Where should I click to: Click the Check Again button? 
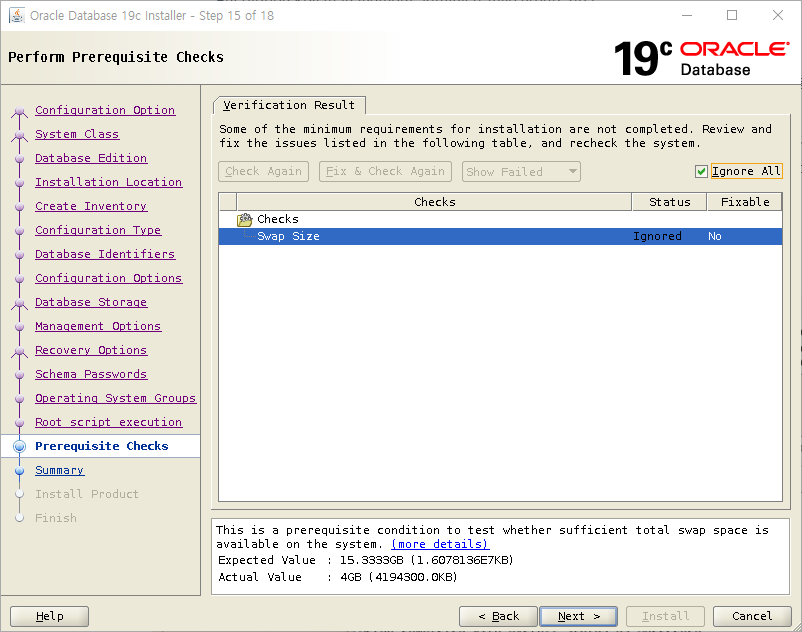(263, 171)
